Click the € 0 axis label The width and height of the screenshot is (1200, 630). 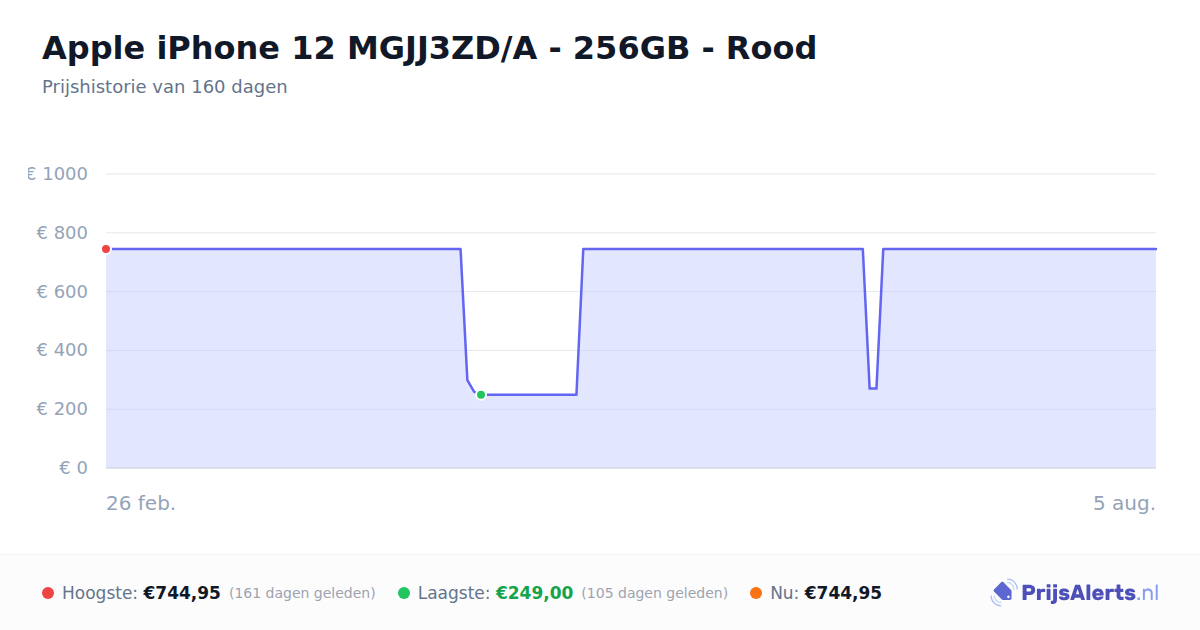click(x=73, y=468)
